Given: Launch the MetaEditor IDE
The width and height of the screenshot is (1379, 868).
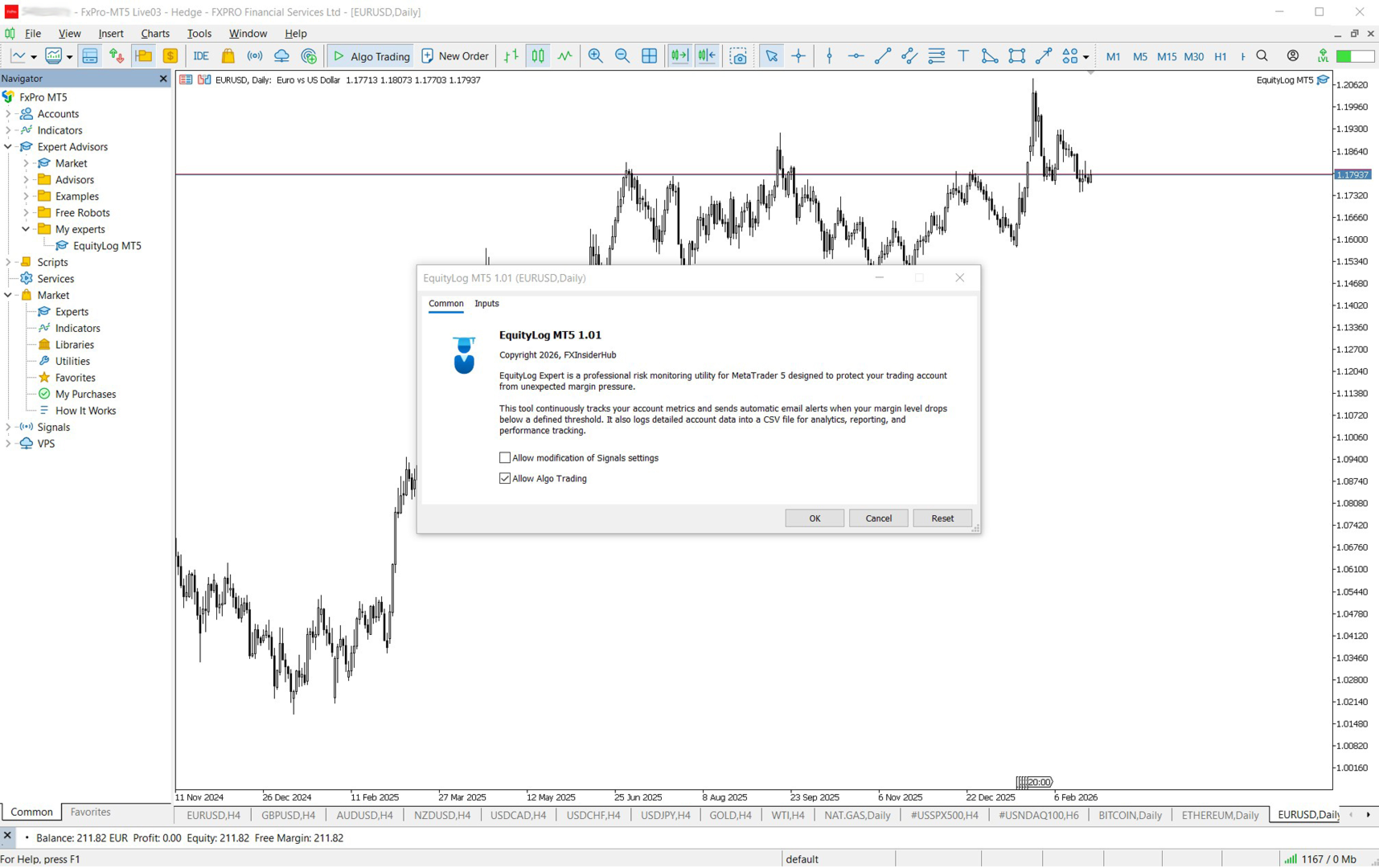Looking at the screenshot, I should [x=201, y=56].
